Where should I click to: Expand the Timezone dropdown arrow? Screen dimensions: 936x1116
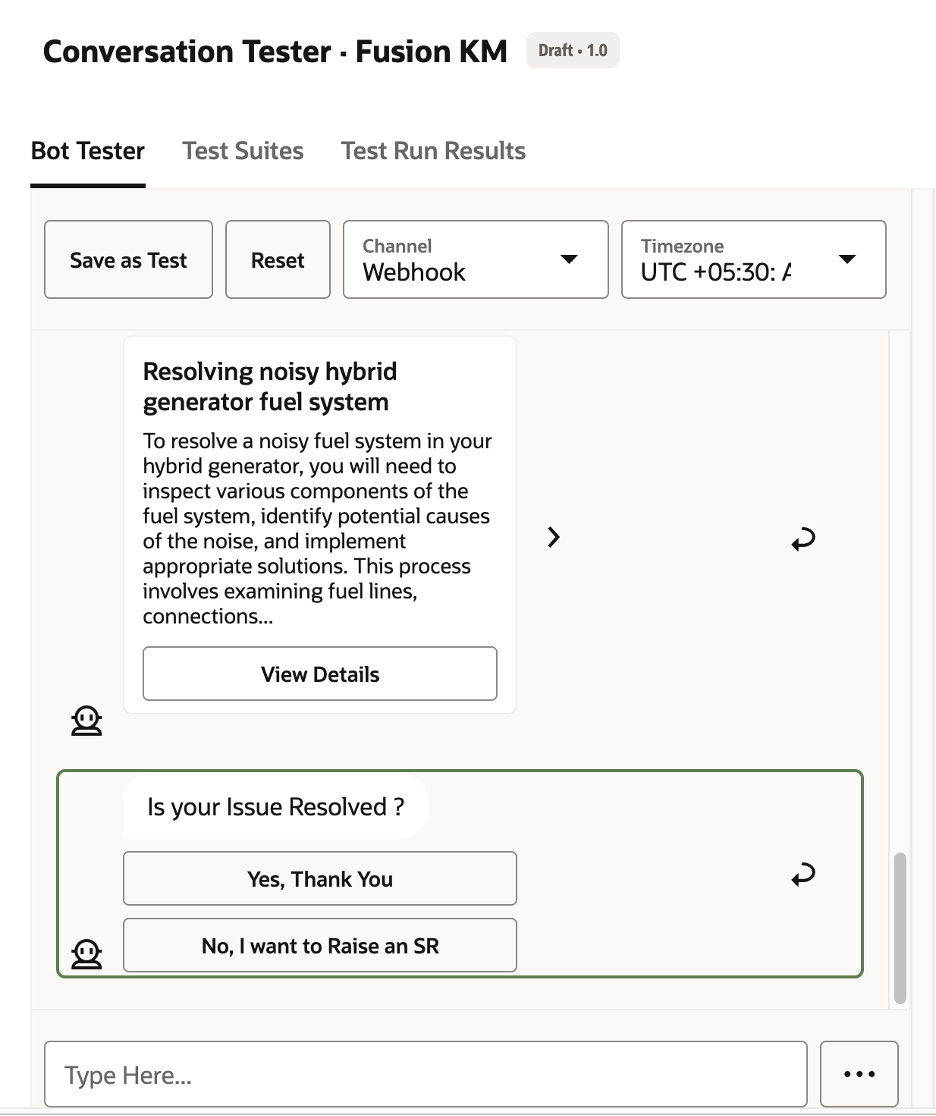pyautogui.click(x=847, y=259)
